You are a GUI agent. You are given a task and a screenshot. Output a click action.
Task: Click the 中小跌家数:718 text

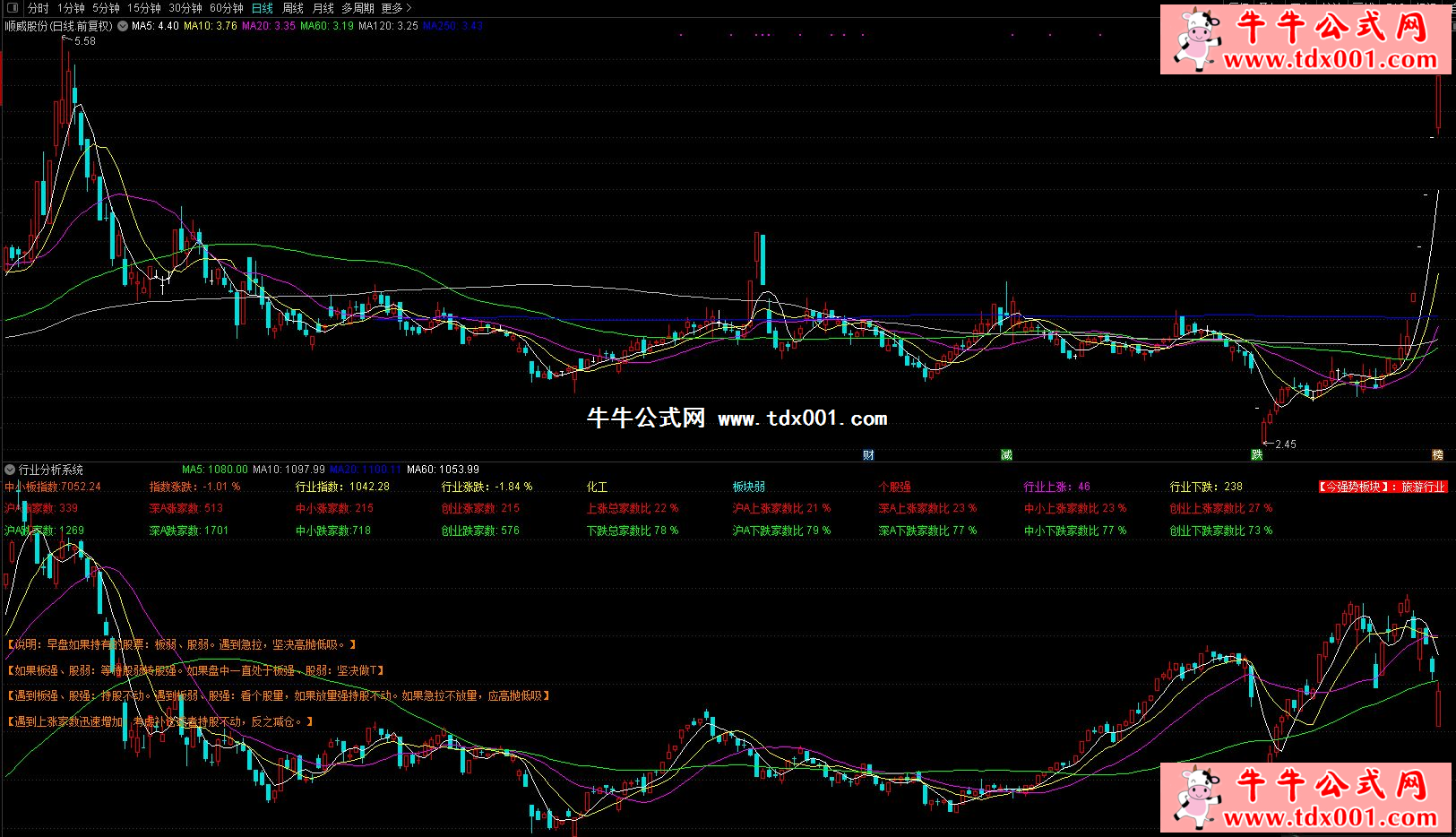(333, 531)
